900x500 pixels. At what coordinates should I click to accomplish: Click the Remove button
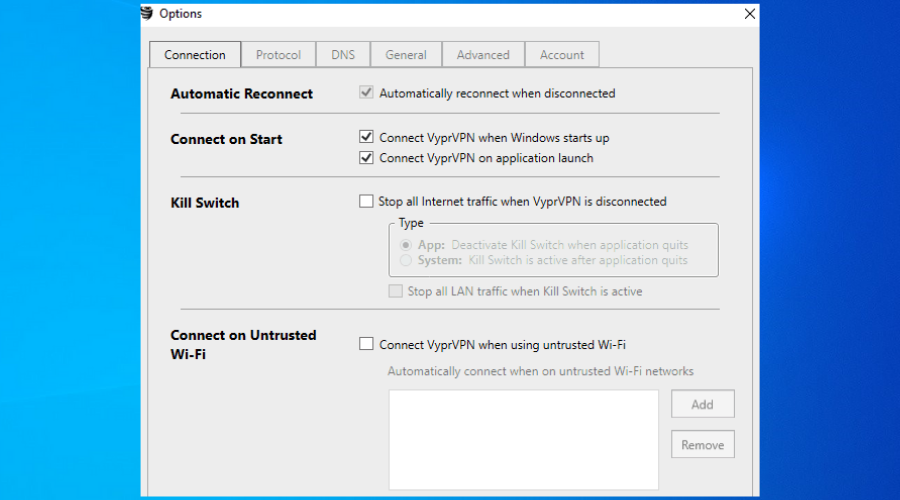point(702,444)
